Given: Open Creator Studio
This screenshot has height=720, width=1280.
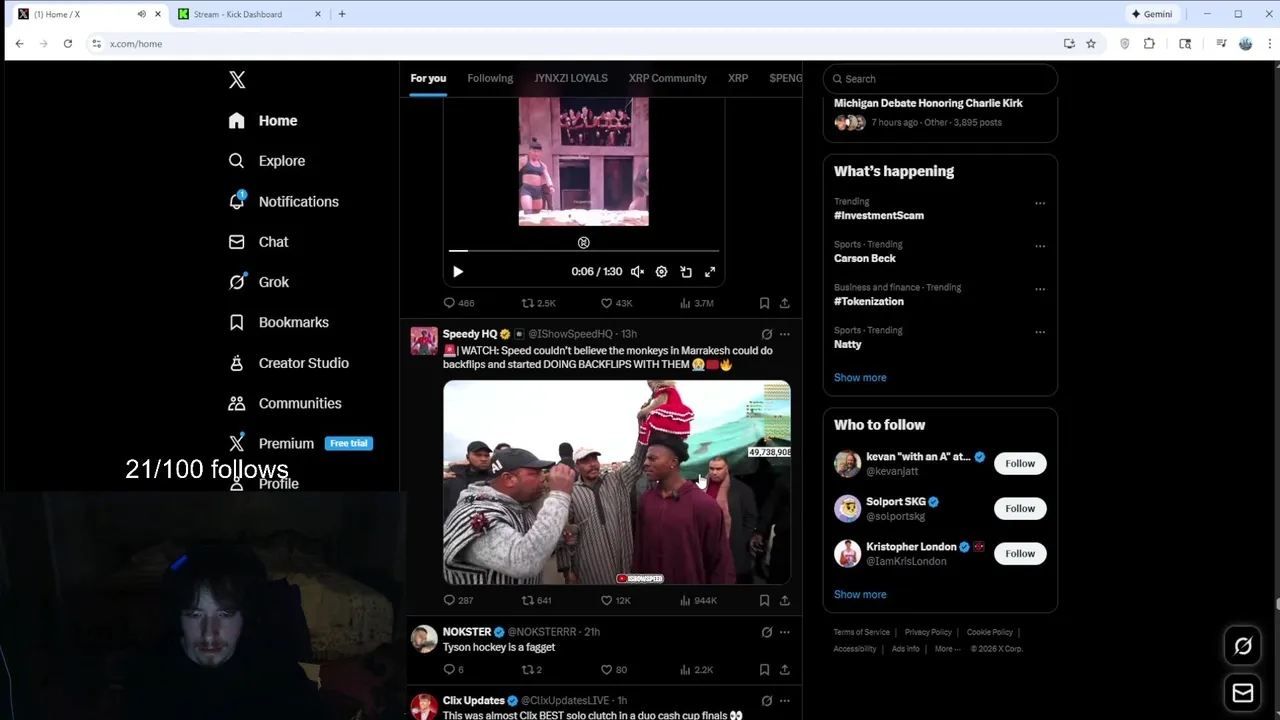Looking at the screenshot, I should coord(289,363).
